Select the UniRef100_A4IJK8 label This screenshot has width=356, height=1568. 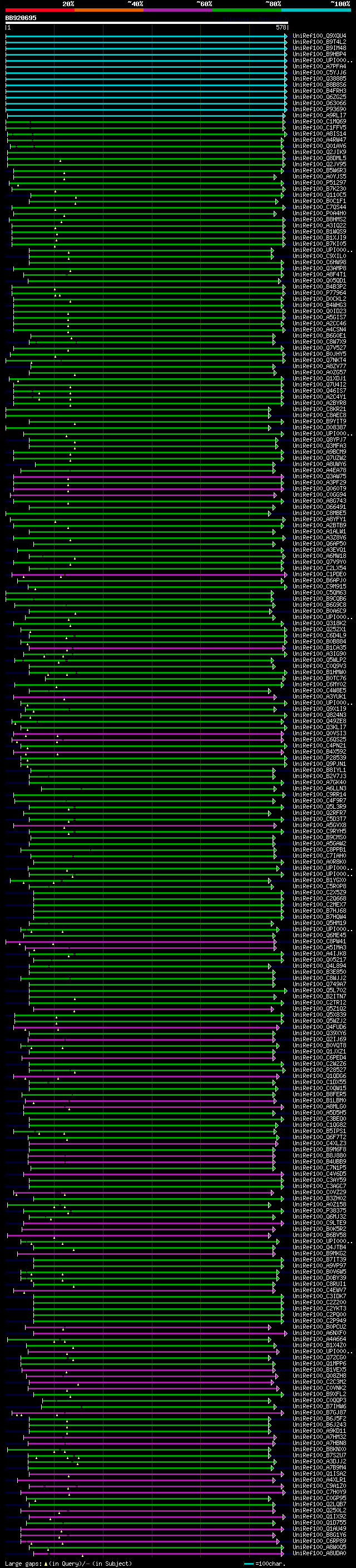[x=319, y=953]
